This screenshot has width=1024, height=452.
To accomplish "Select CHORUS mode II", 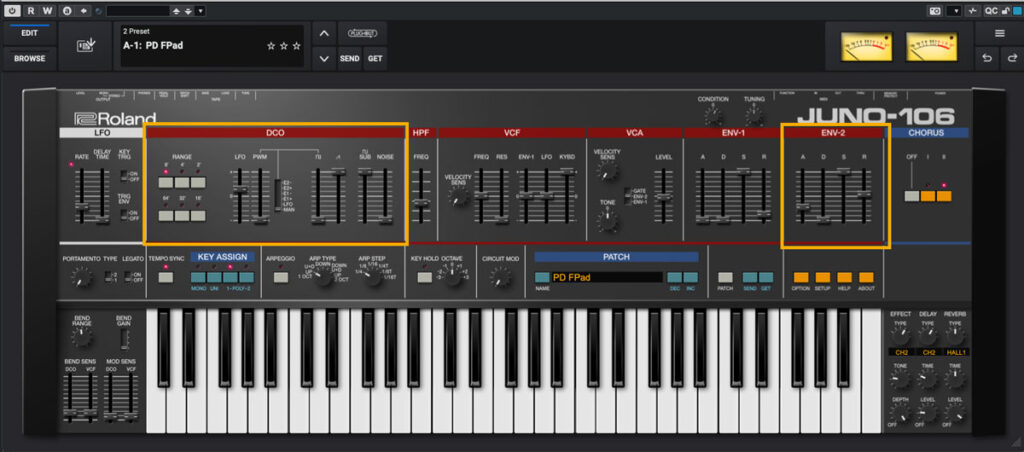I will pyautogui.click(x=944, y=195).
